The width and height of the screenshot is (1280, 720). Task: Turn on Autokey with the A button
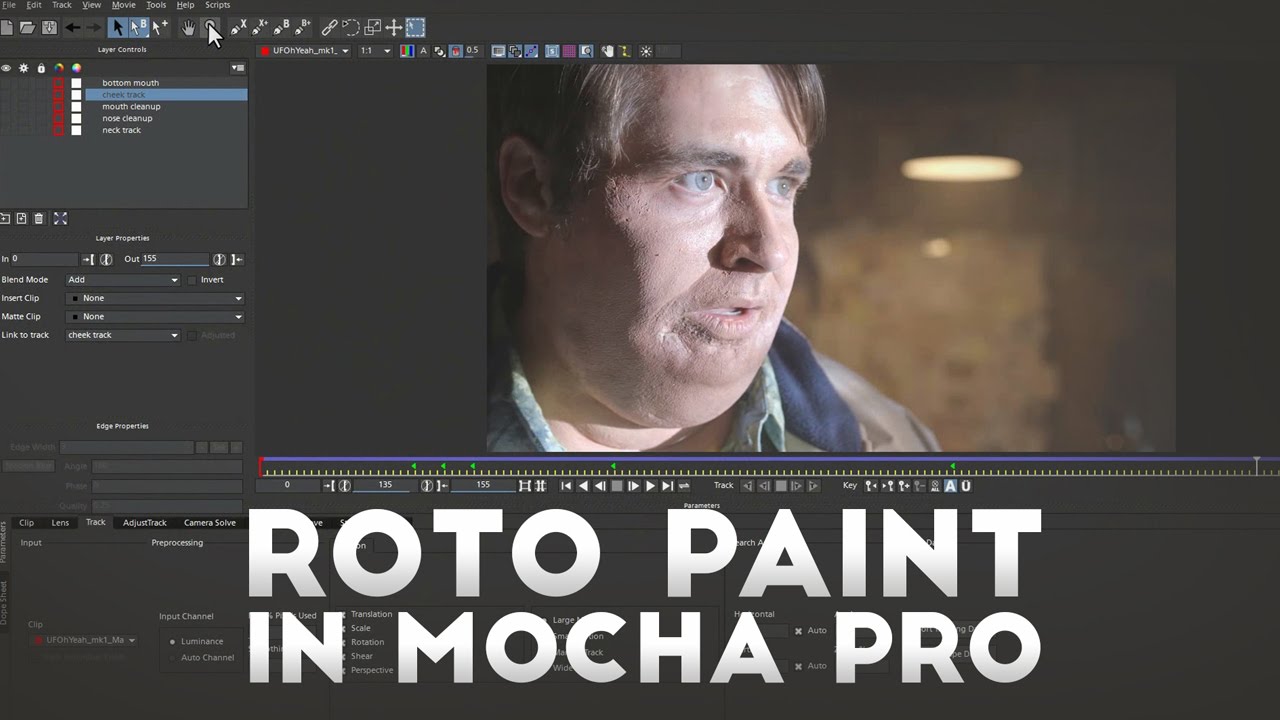click(x=950, y=486)
